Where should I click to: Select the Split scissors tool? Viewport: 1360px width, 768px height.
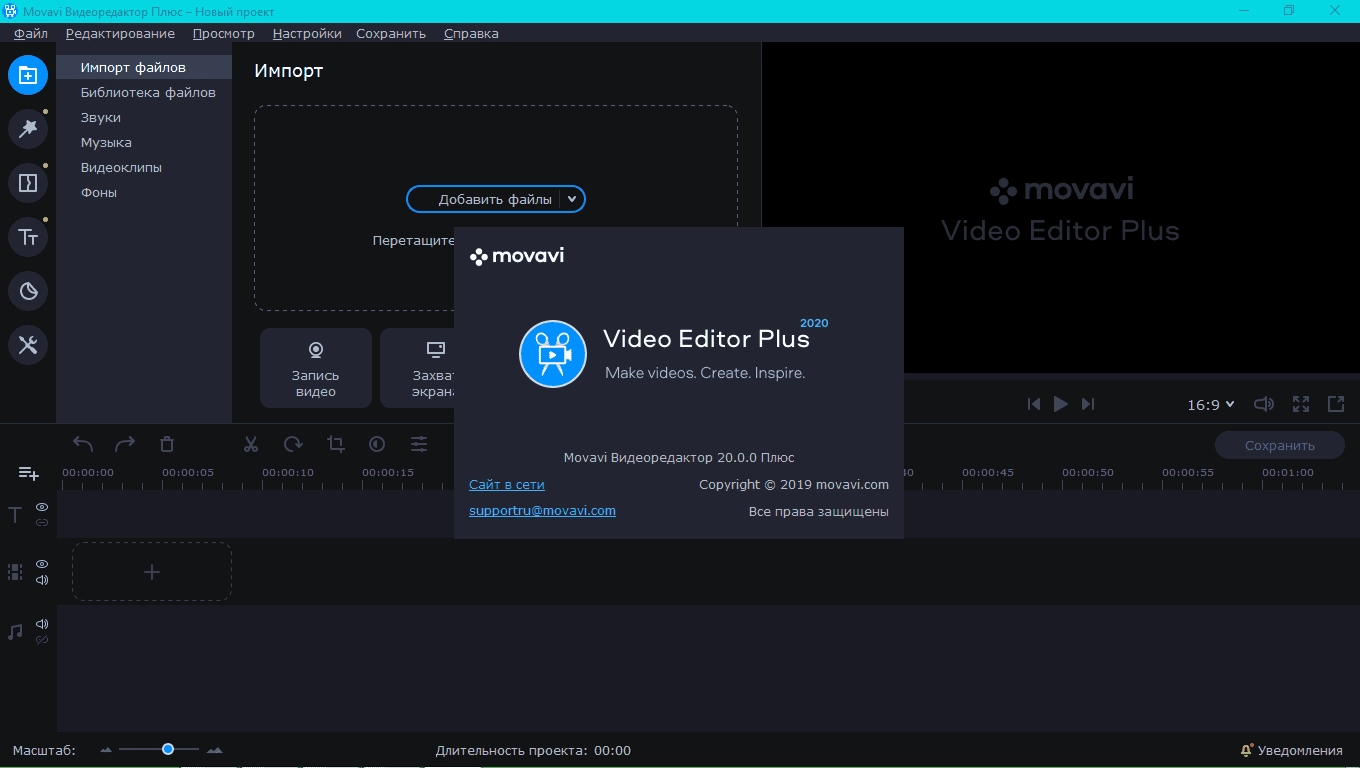click(x=251, y=444)
